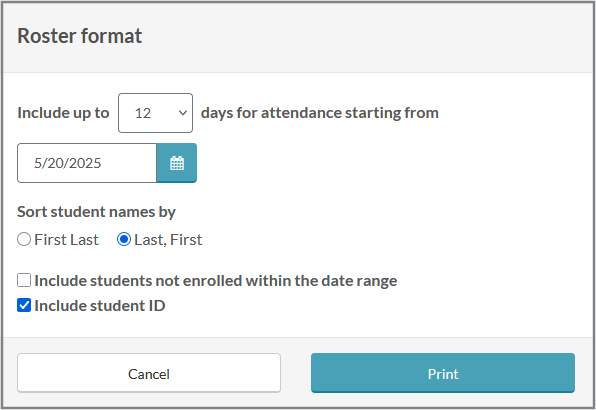Viewport: 596px width, 410px height.
Task: Click the number 12 in the dropdown
Action: (143, 113)
